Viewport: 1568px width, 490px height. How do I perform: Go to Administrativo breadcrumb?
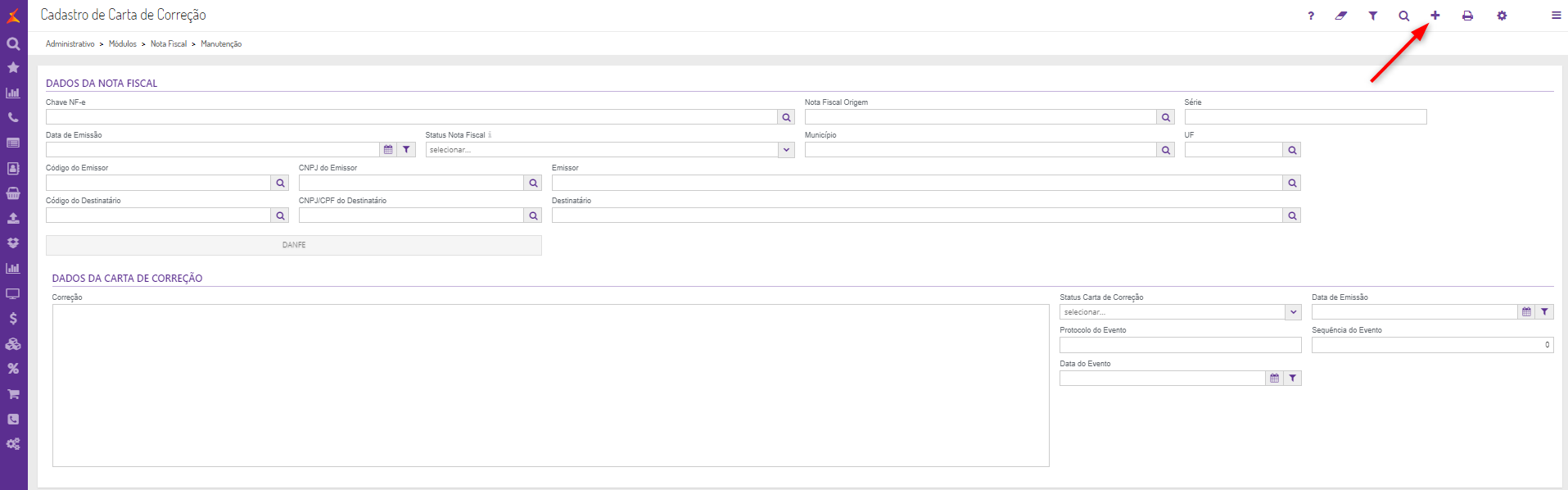coord(70,44)
